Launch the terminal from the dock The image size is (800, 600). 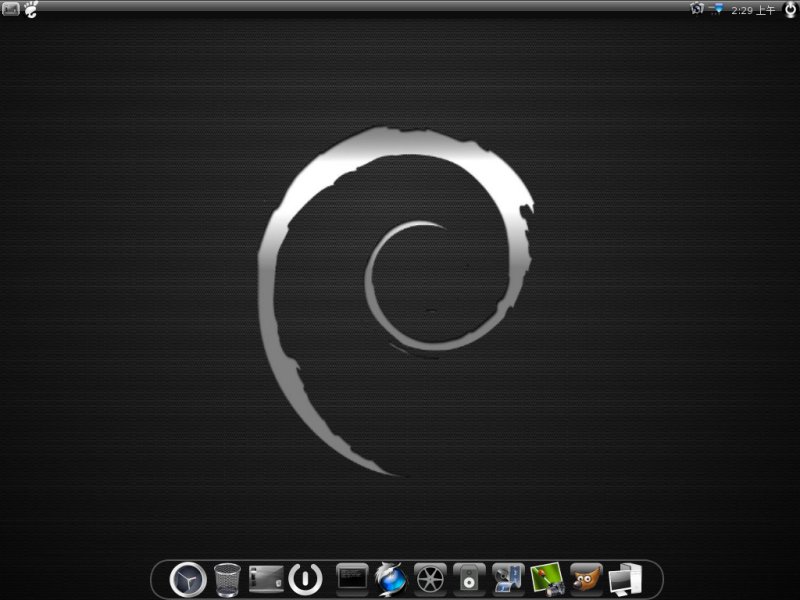(x=352, y=579)
